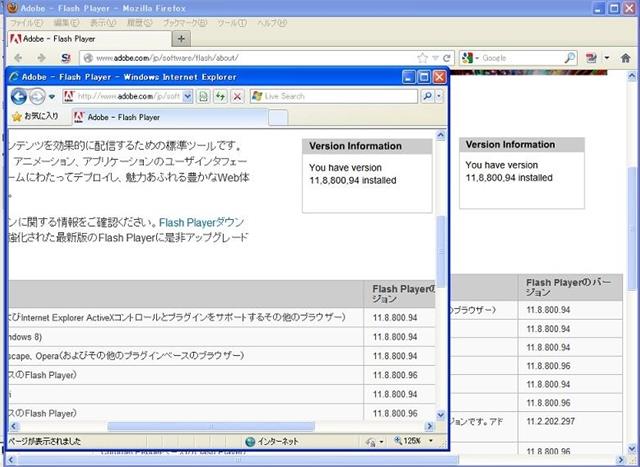Screen dimensions: 640x467
Task: Open IE search provider dropdown
Action: click(x=439, y=96)
